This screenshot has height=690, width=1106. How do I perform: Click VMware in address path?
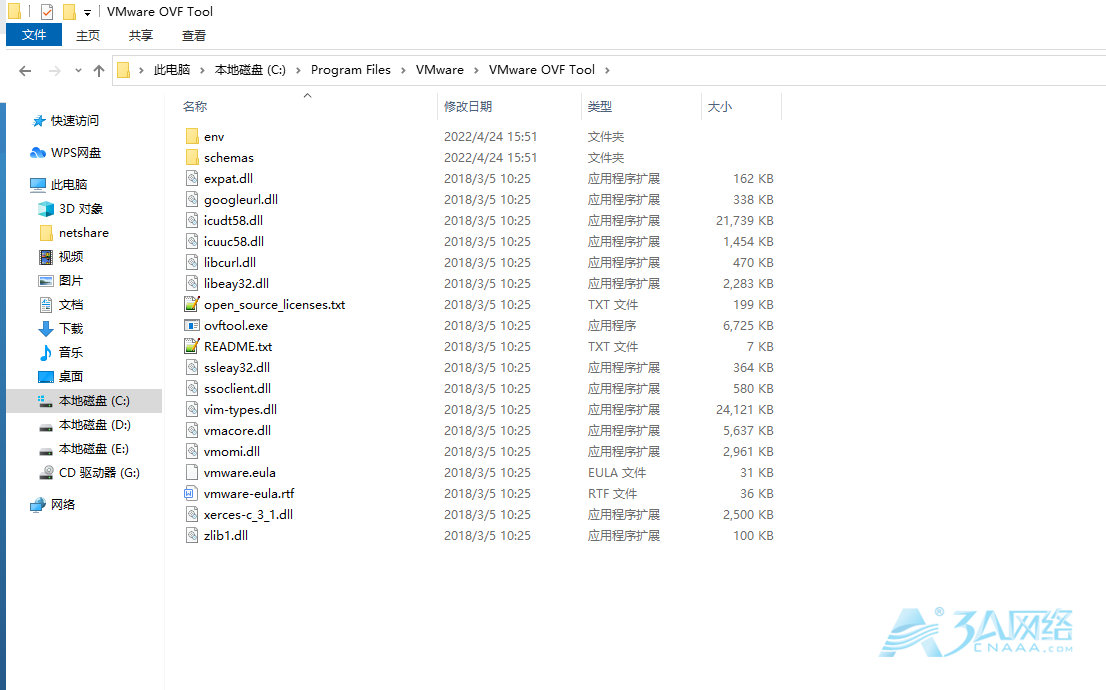point(439,70)
